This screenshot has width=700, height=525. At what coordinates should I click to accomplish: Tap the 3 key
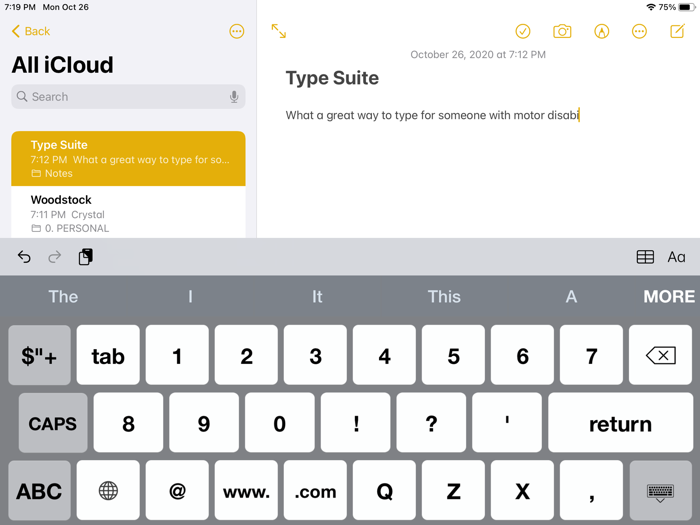pyautogui.click(x=315, y=355)
